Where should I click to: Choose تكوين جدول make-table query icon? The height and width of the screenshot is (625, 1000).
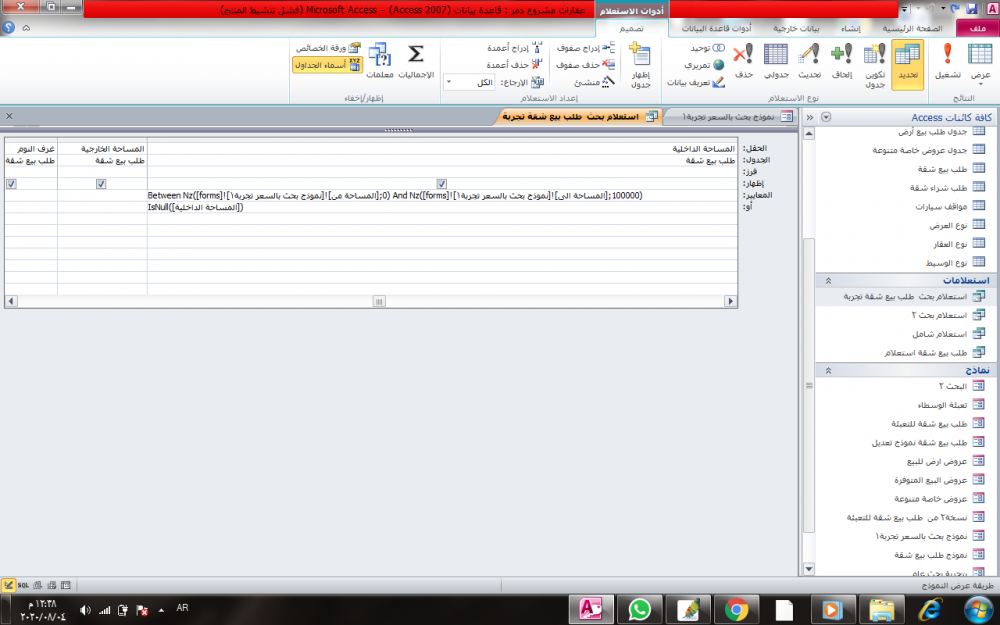[x=874, y=66]
